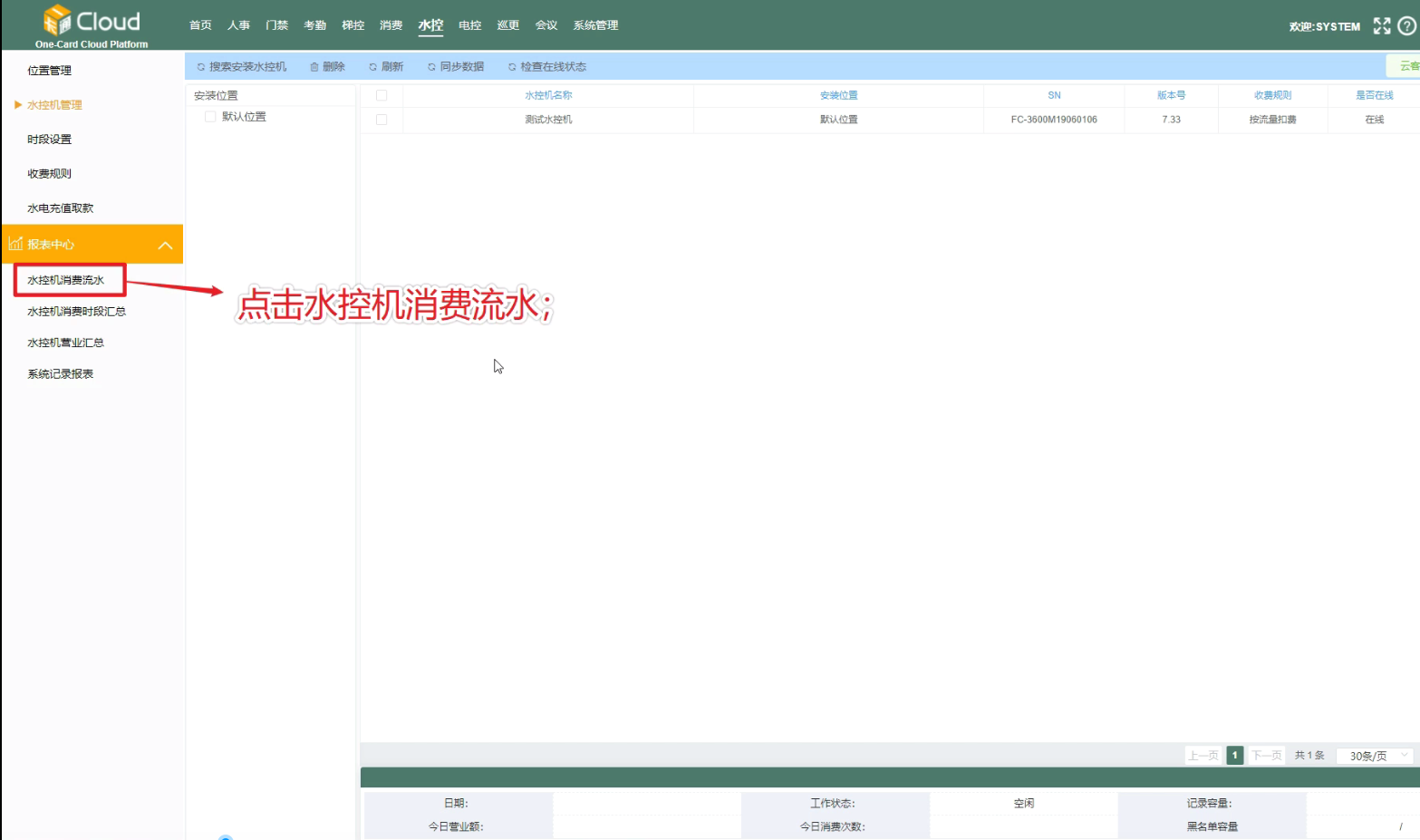Tick the 默认位置 checkbox in 安装位置 tree

(x=210, y=117)
